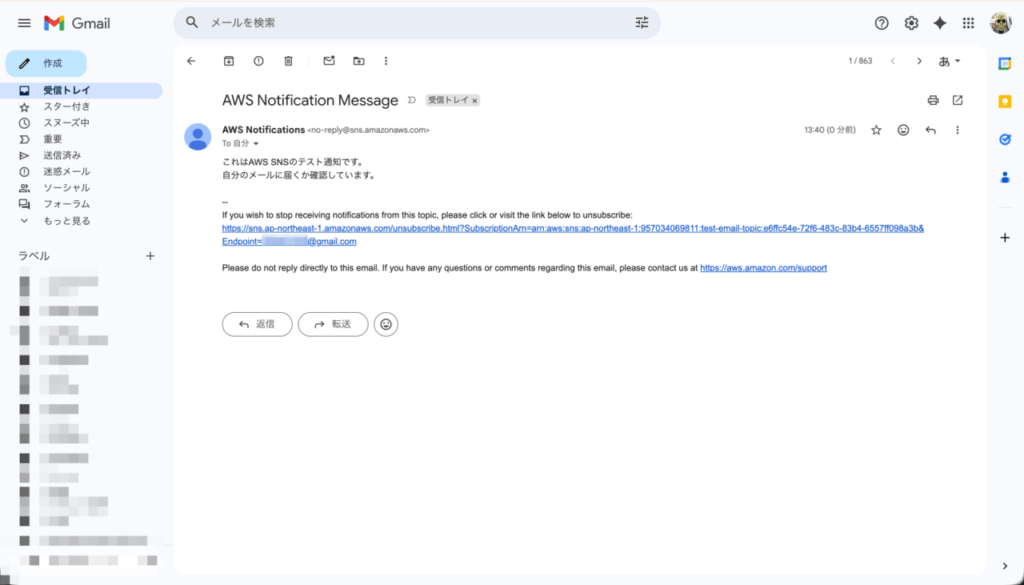Screen dimensions: 1024x585
Task: Star the AWS Notification Message
Action: pyautogui.click(x=876, y=130)
